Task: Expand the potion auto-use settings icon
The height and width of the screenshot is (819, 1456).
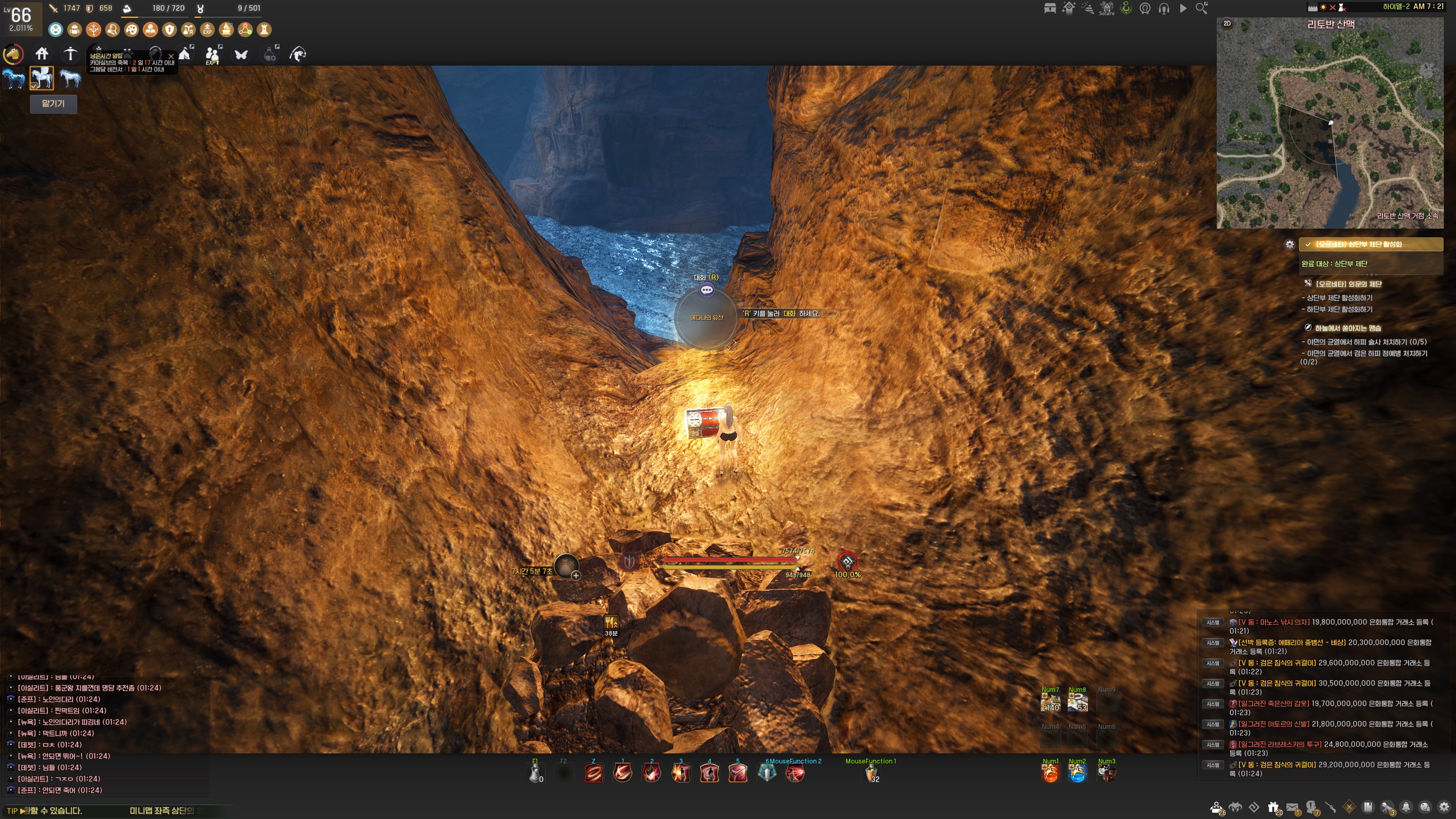Action: [270, 55]
